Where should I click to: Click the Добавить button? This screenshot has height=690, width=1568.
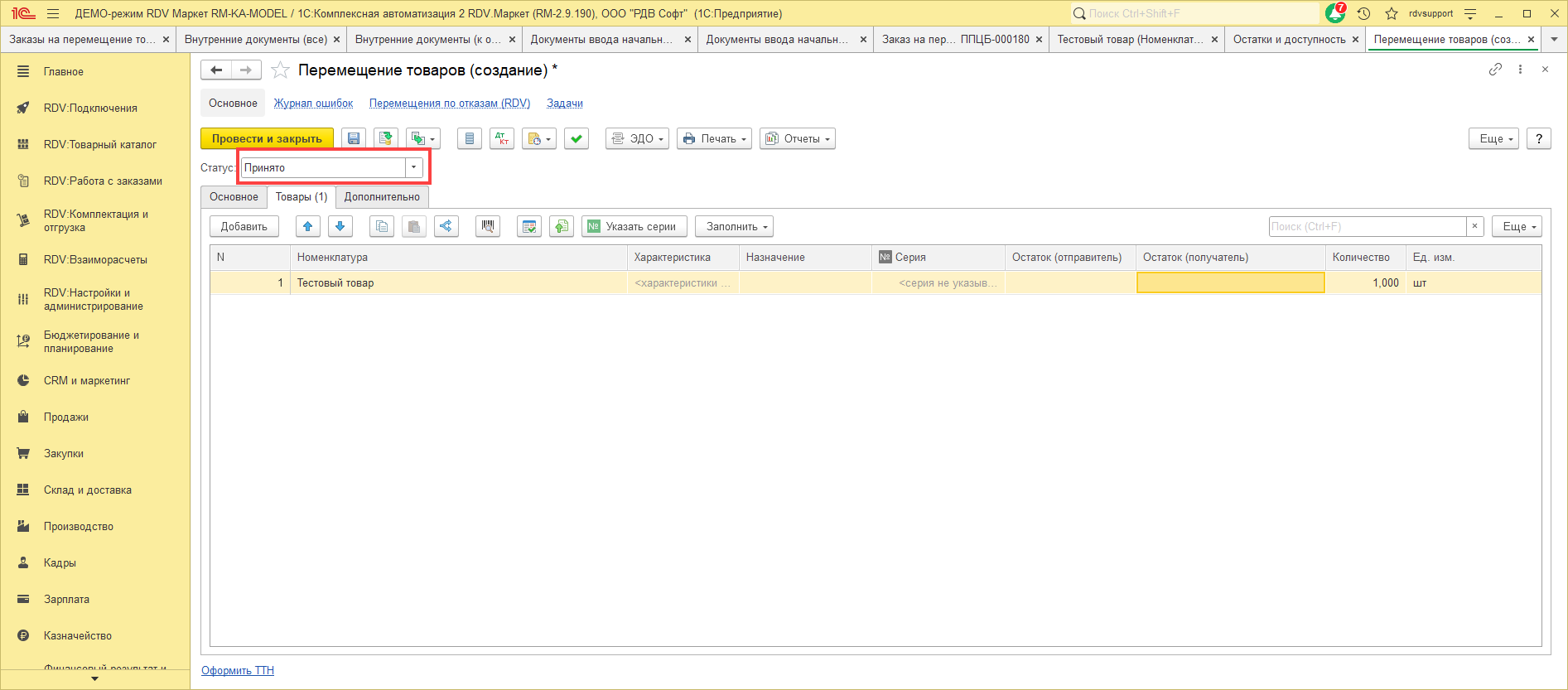[x=244, y=226]
